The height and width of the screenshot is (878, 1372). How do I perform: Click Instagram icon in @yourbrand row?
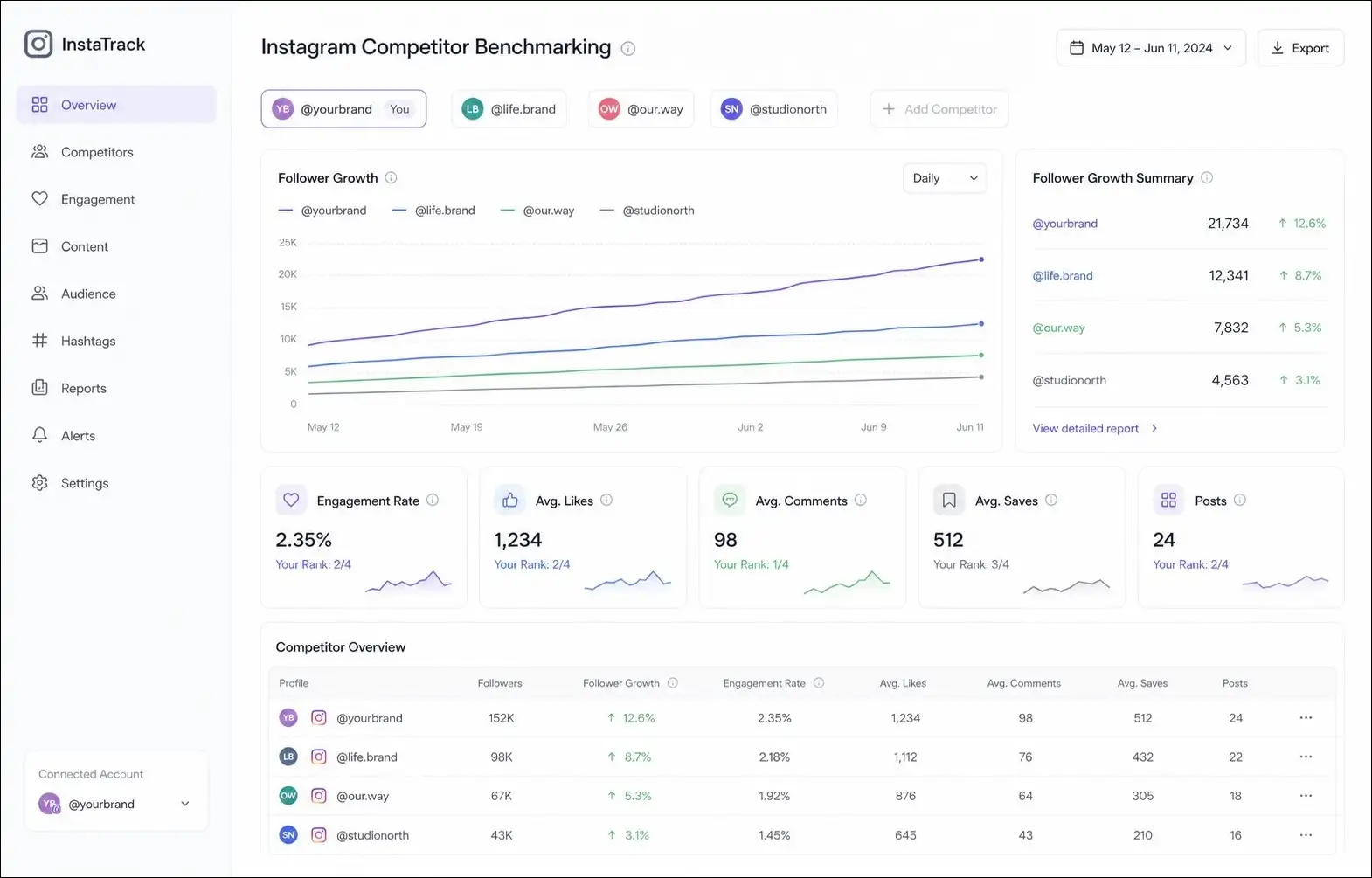[x=319, y=718]
